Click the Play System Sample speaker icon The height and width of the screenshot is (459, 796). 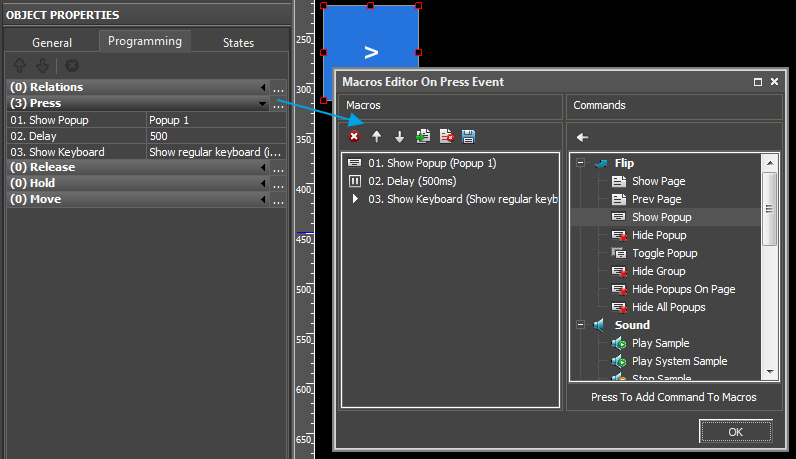point(619,362)
